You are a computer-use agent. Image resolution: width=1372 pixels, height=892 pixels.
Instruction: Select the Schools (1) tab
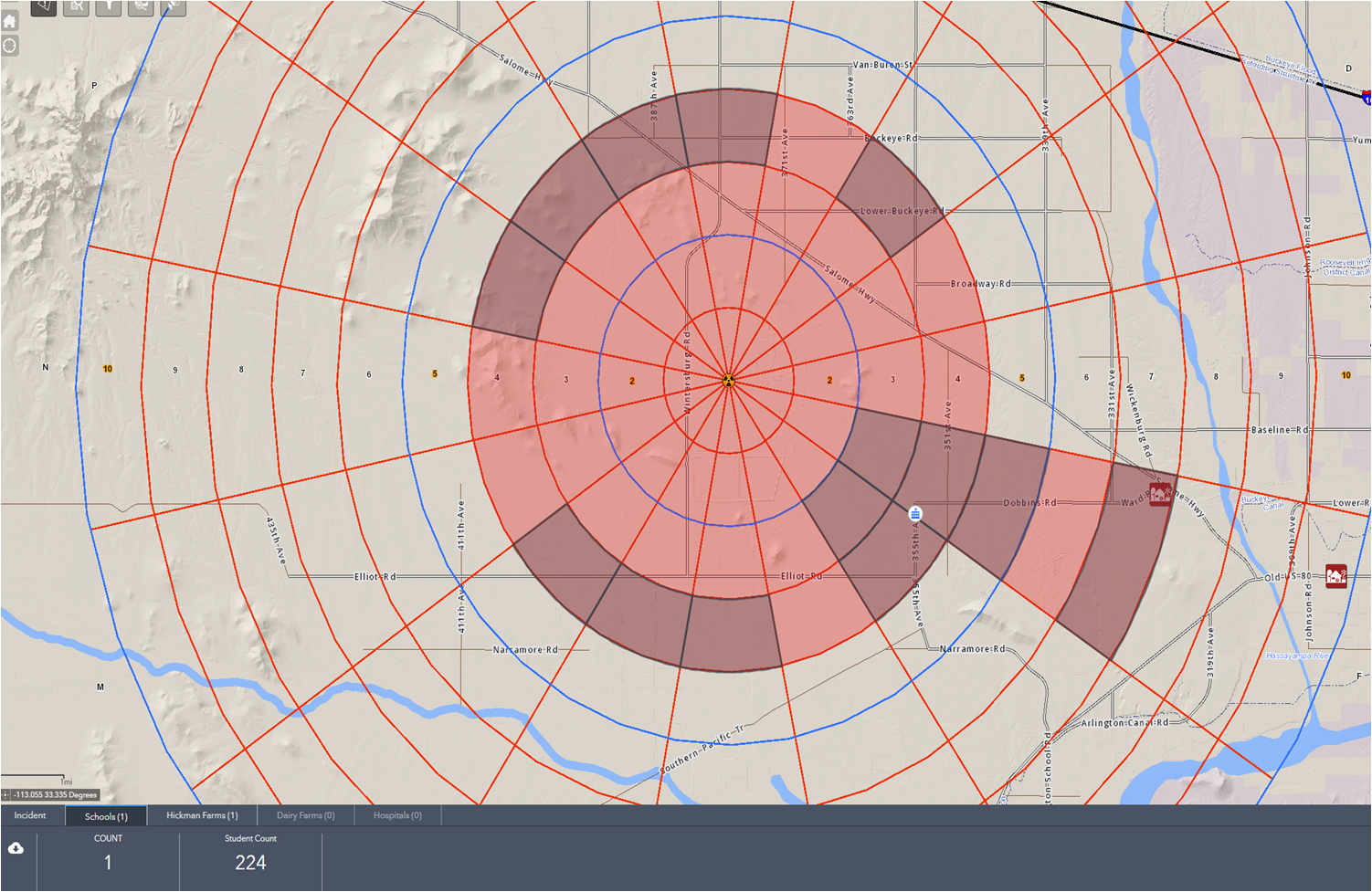(x=106, y=816)
